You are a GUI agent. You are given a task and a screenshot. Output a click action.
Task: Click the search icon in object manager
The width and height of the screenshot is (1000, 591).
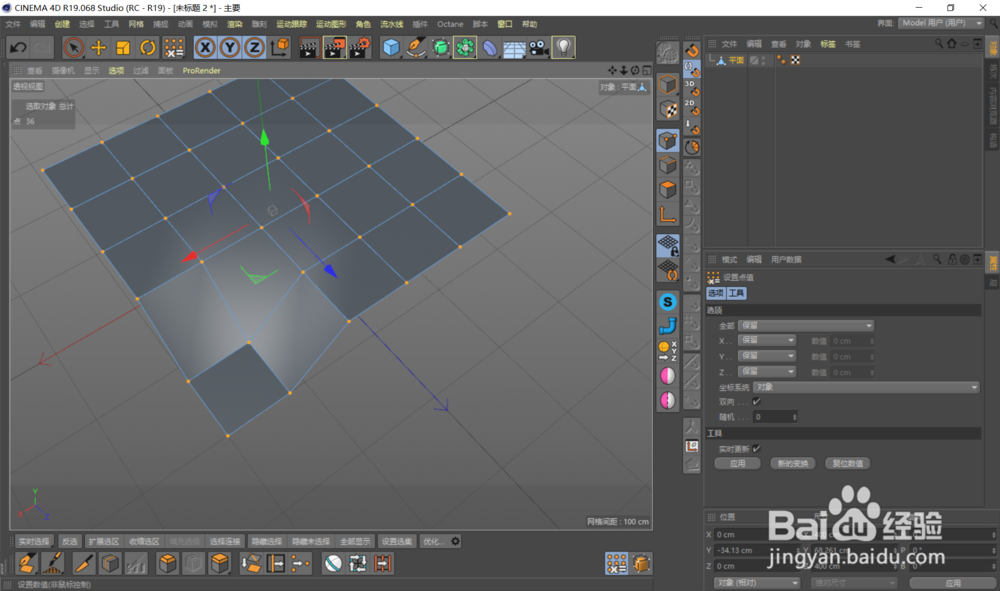[939, 43]
